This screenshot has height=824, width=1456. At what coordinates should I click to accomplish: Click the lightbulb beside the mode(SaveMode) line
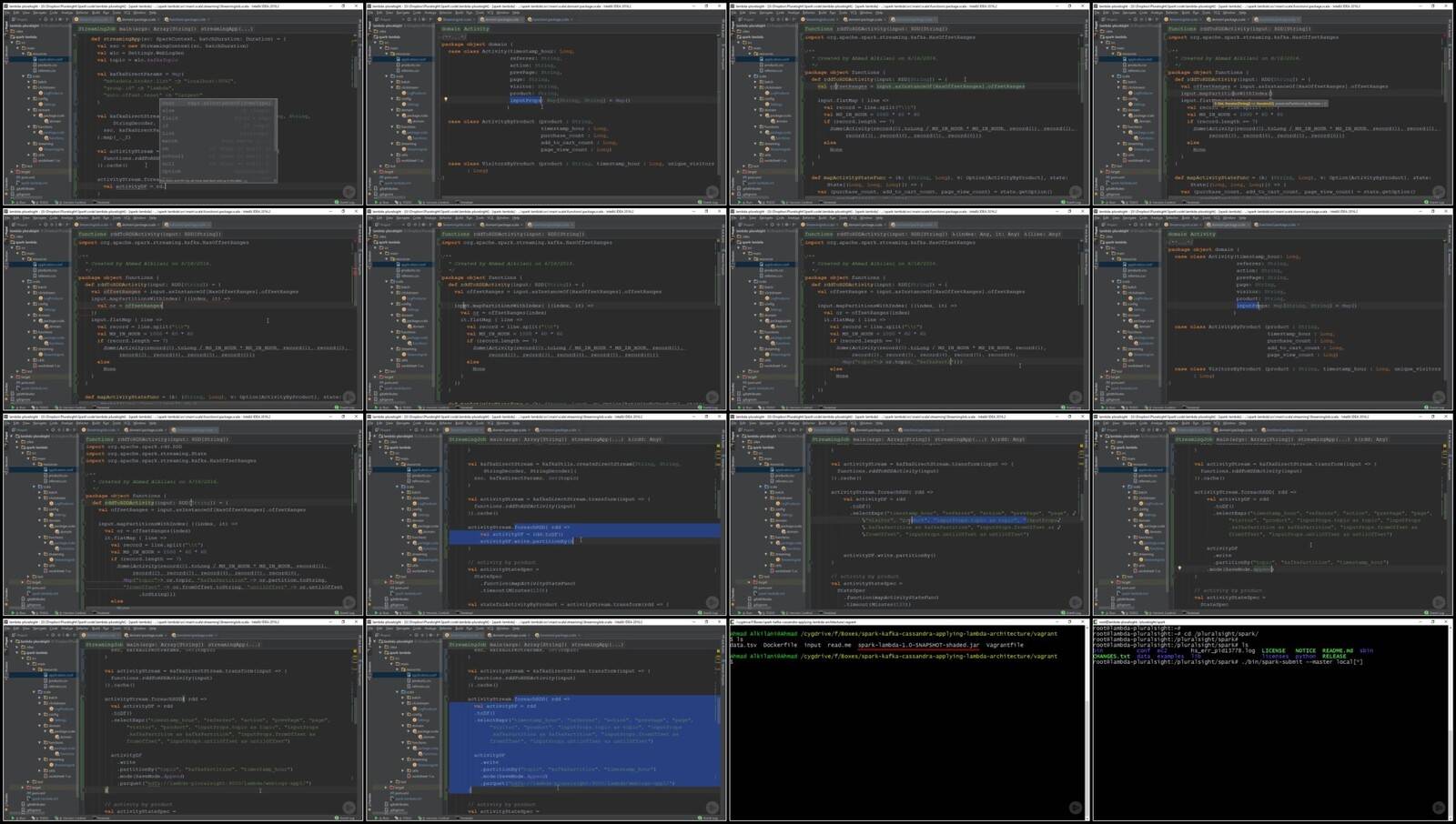point(1180,568)
